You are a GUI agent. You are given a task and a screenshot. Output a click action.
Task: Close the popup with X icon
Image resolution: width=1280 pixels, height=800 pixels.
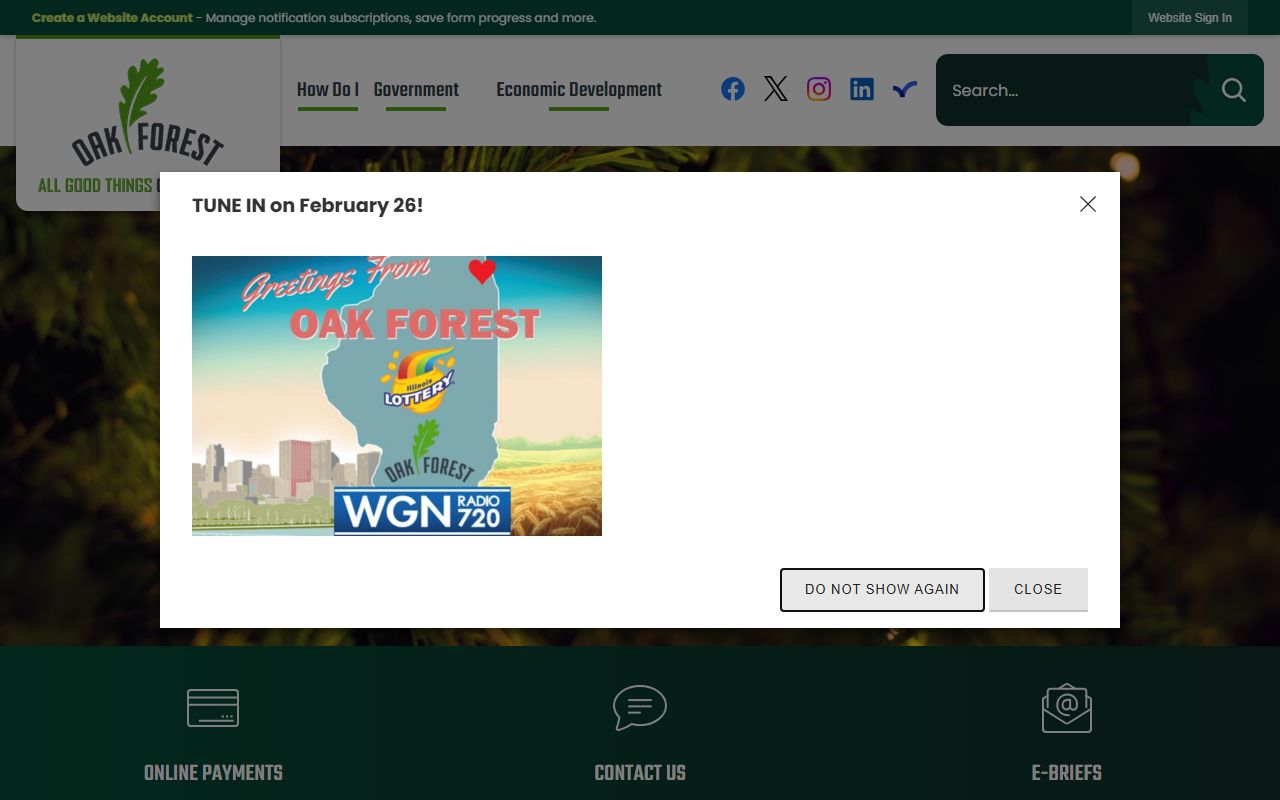1088,204
